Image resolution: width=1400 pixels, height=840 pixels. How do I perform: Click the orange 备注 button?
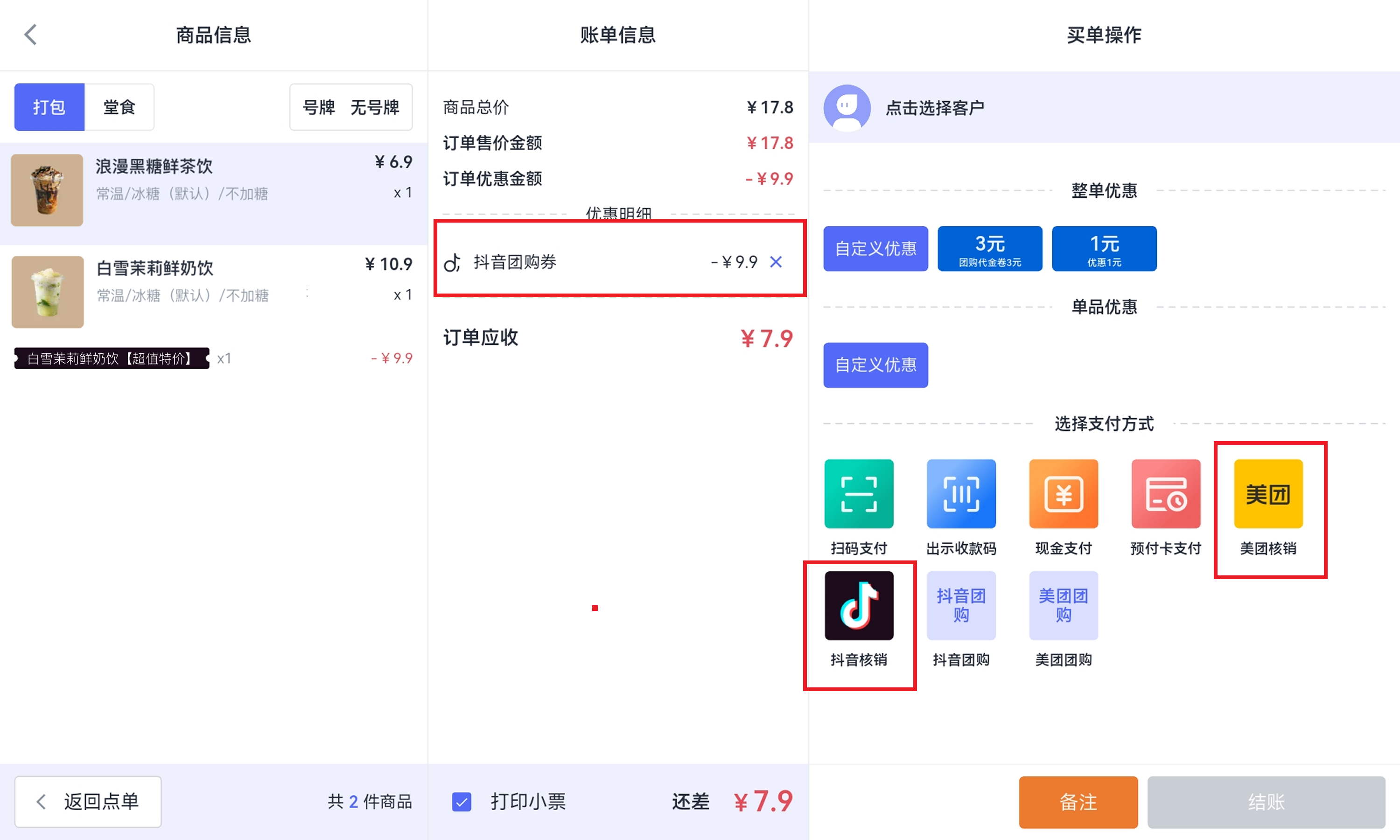(x=1078, y=802)
